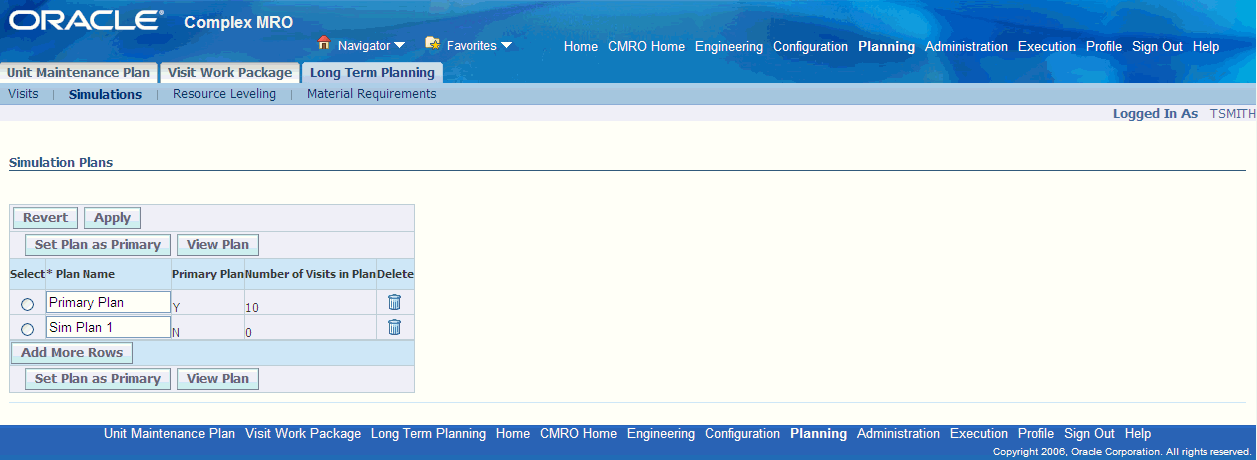Open the Resource Leveling subtab
Screen dimensions: 1257x460
[224, 94]
